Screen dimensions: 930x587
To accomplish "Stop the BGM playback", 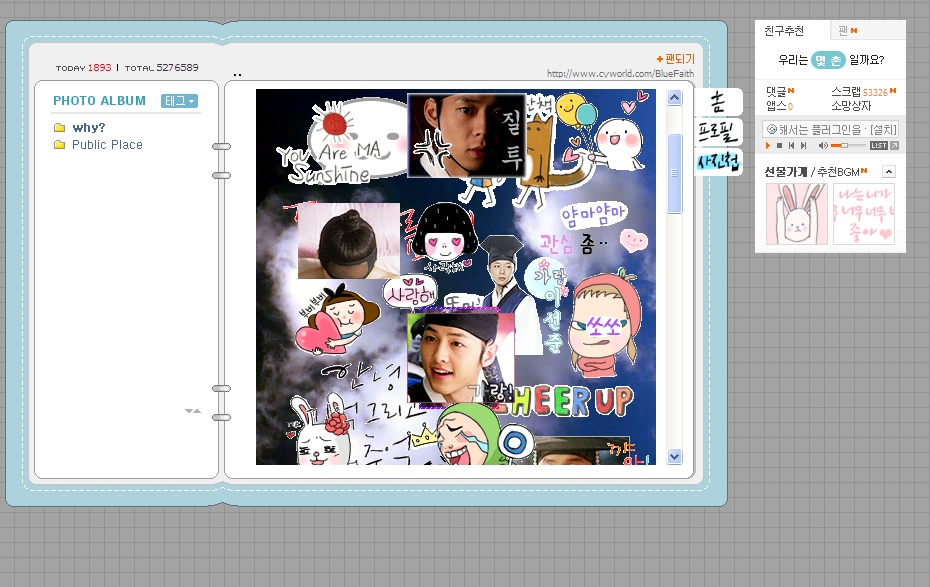I will coord(779,145).
